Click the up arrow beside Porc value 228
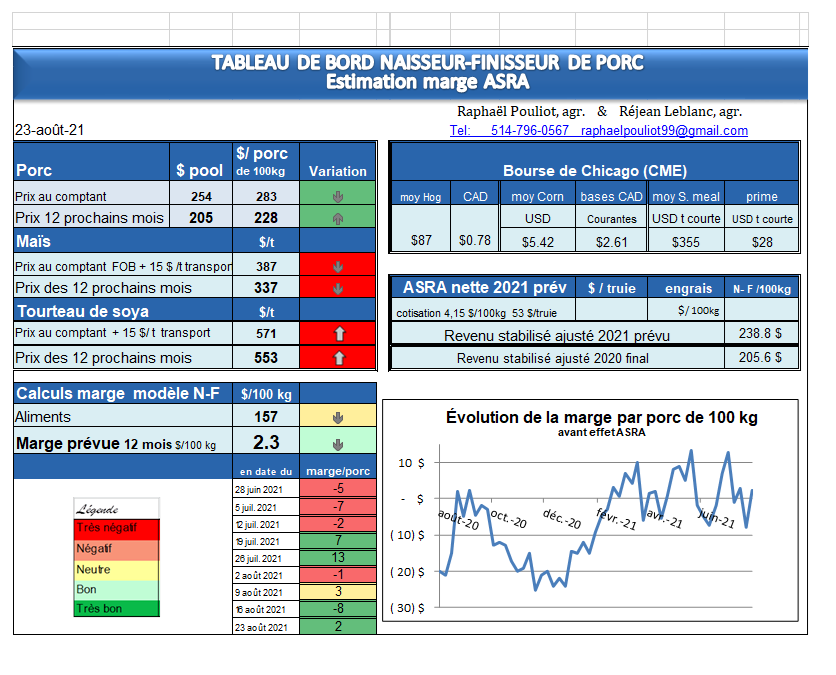This screenshot has height=675, width=836. pos(338,217)
